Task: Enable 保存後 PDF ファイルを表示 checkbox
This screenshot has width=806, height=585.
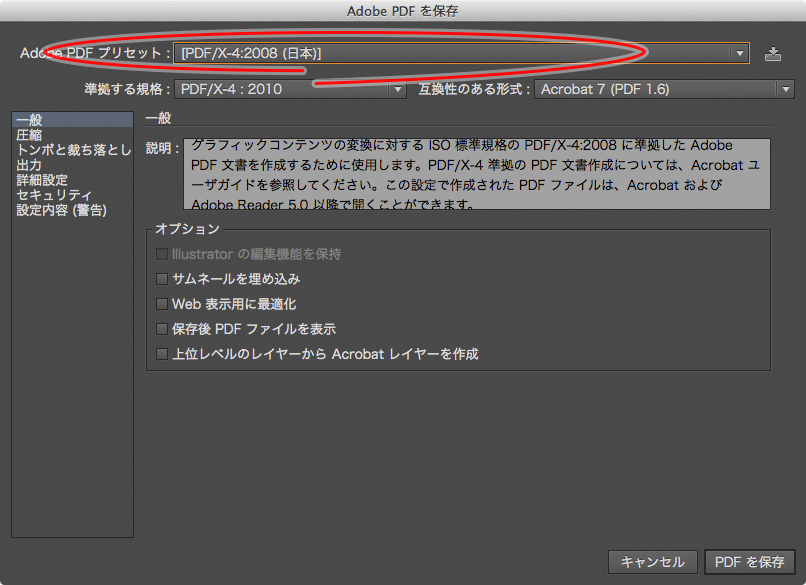Action: click(163, 329)
